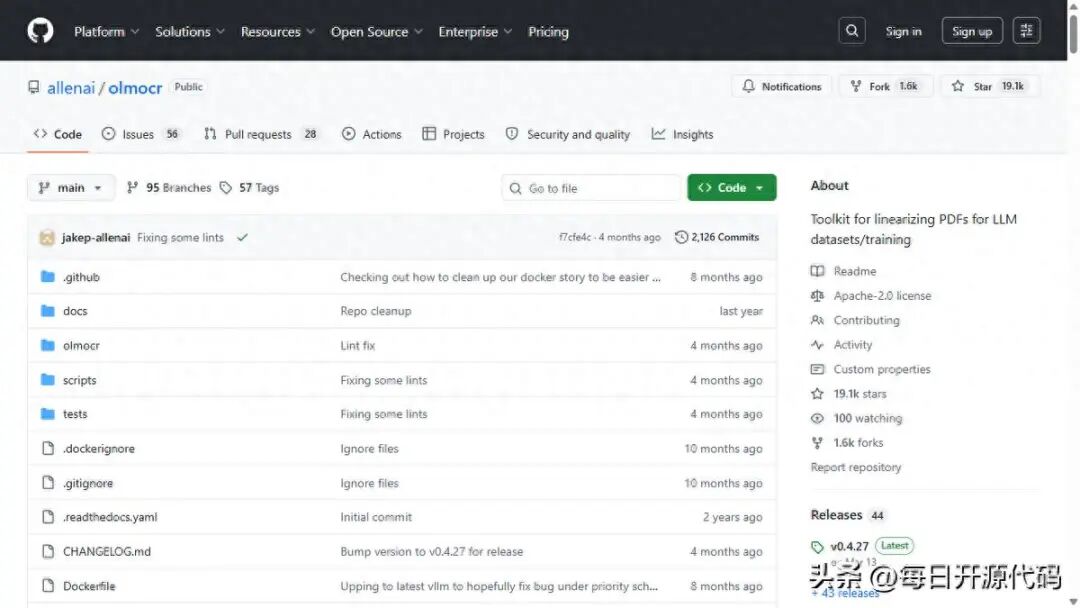The image size is (1080, 608).
Task: Switch to the Projects tab
Action: (453, 134)
